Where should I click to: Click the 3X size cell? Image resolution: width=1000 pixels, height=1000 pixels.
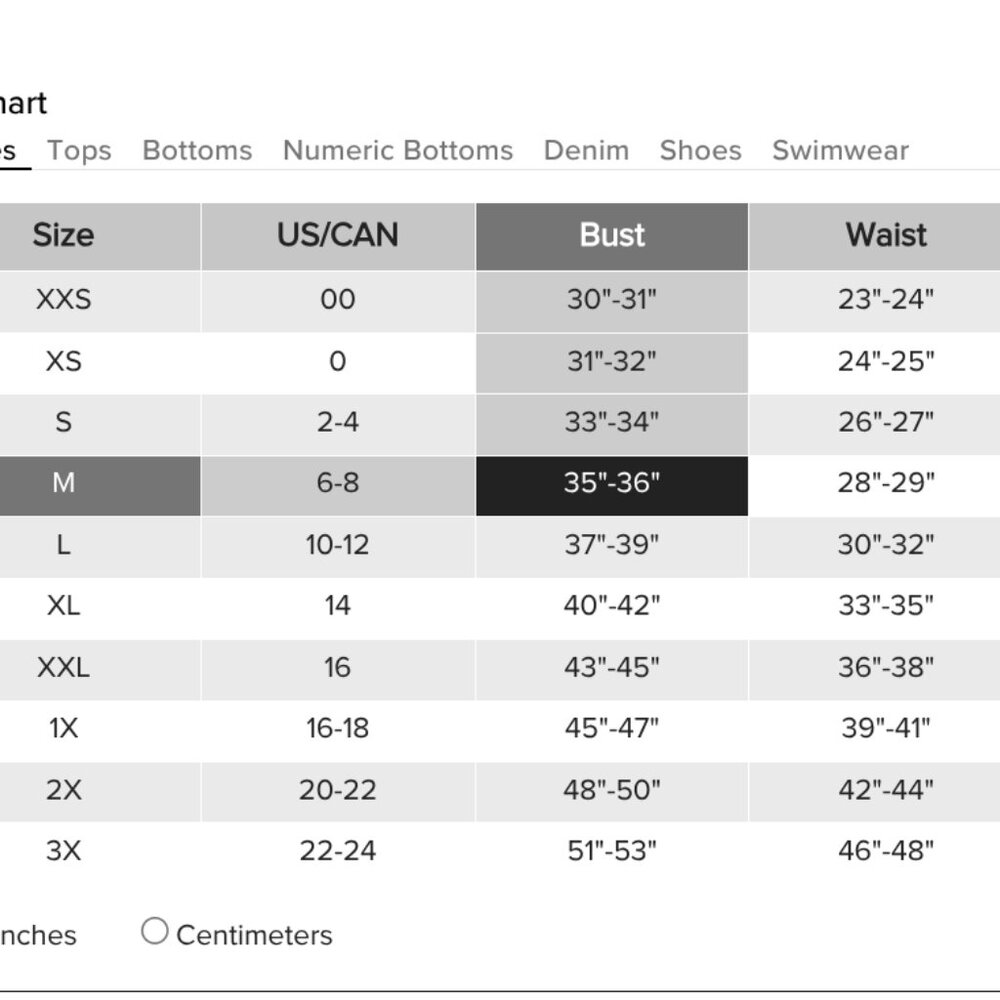click(63, 851)
